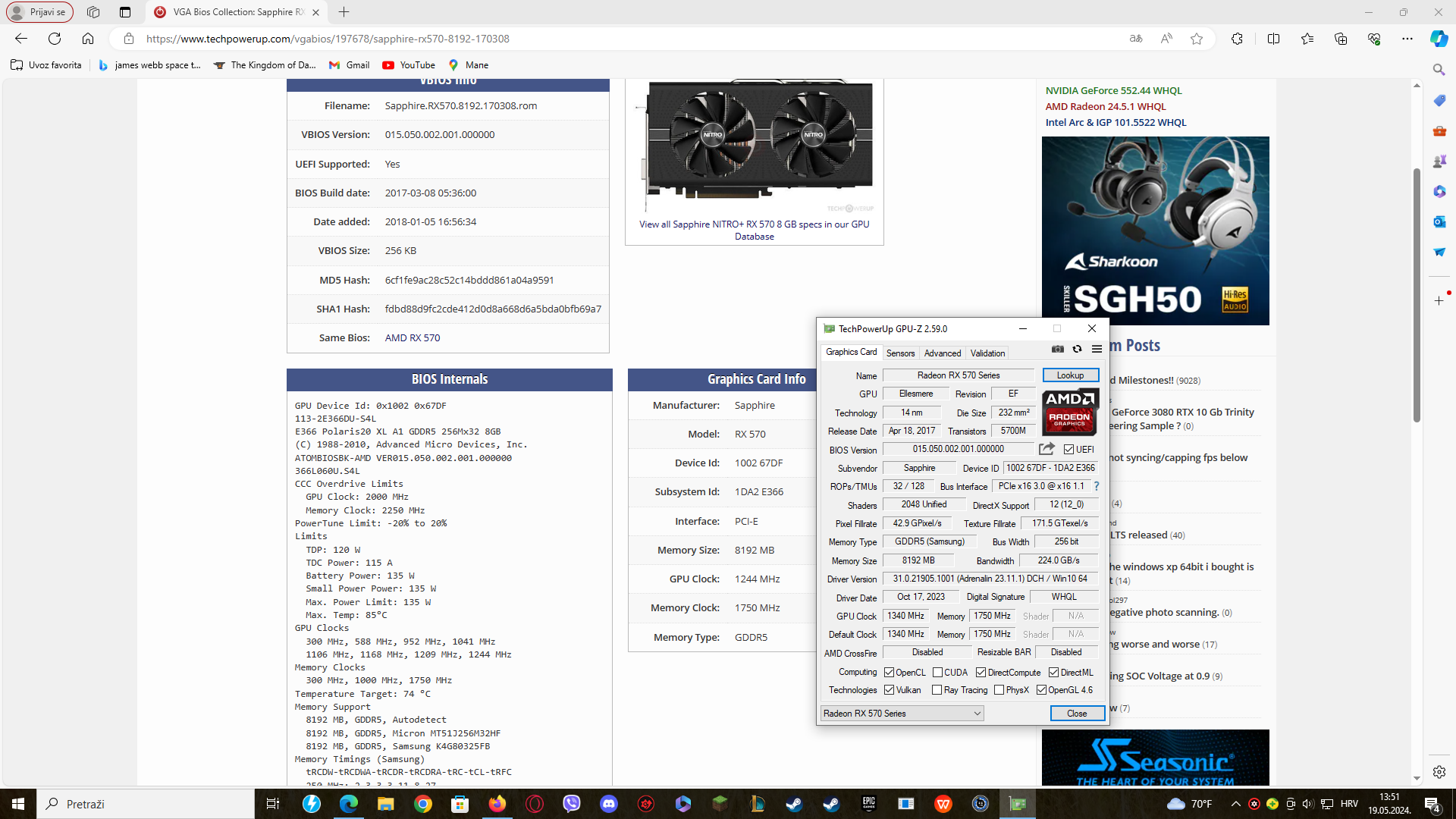Viewport: 1456px width, 819px height.
Task: Show hidden system tray icons
Action: (1235, 804)
